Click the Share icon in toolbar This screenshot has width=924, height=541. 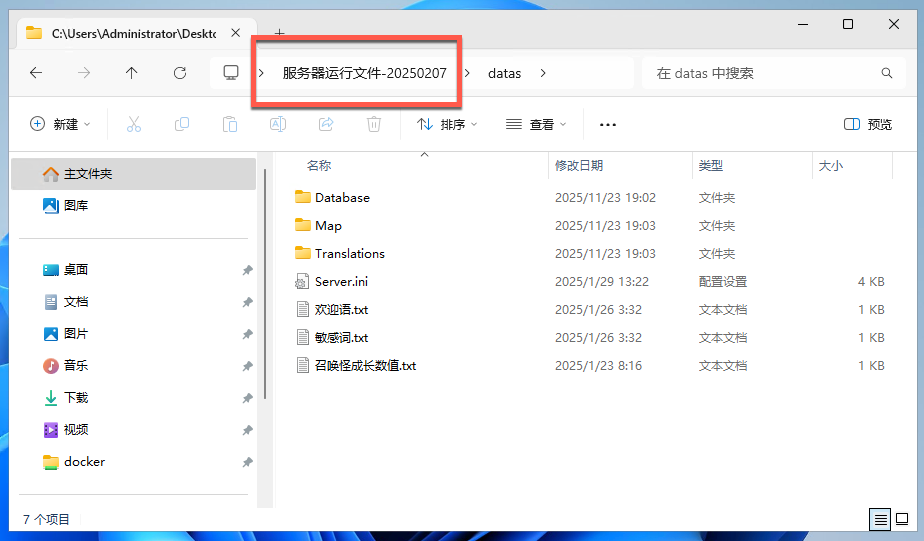tap(326, 124)
